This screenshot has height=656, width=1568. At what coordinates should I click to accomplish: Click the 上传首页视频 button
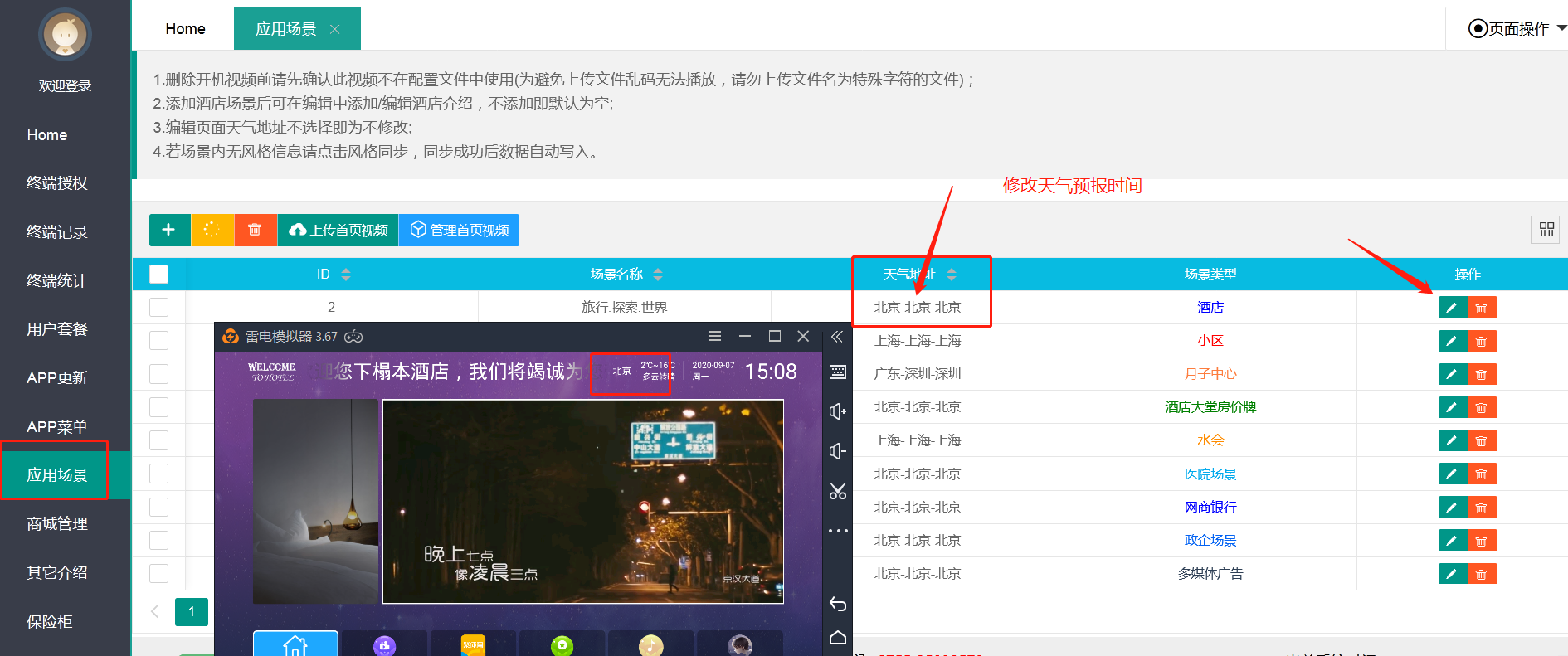338,230
